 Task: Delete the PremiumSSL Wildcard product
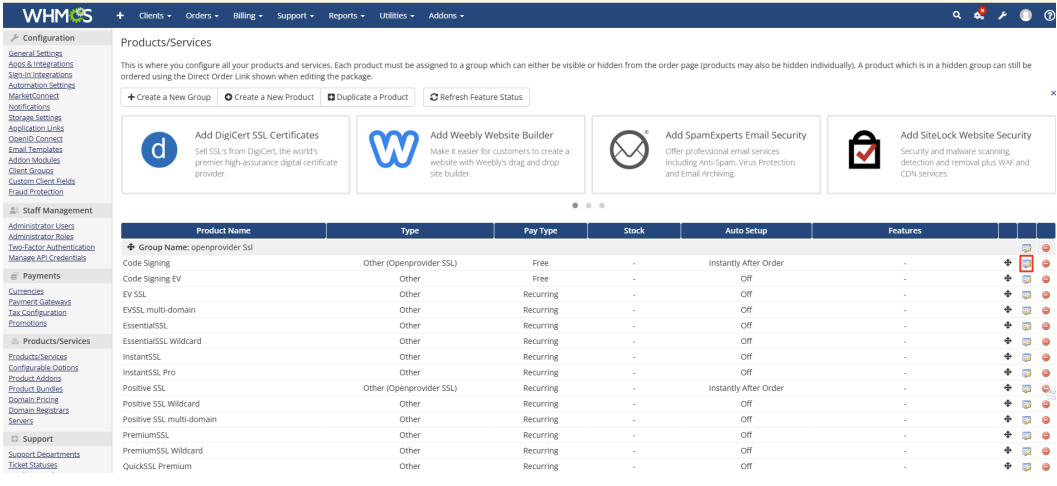click(1046, 451)
